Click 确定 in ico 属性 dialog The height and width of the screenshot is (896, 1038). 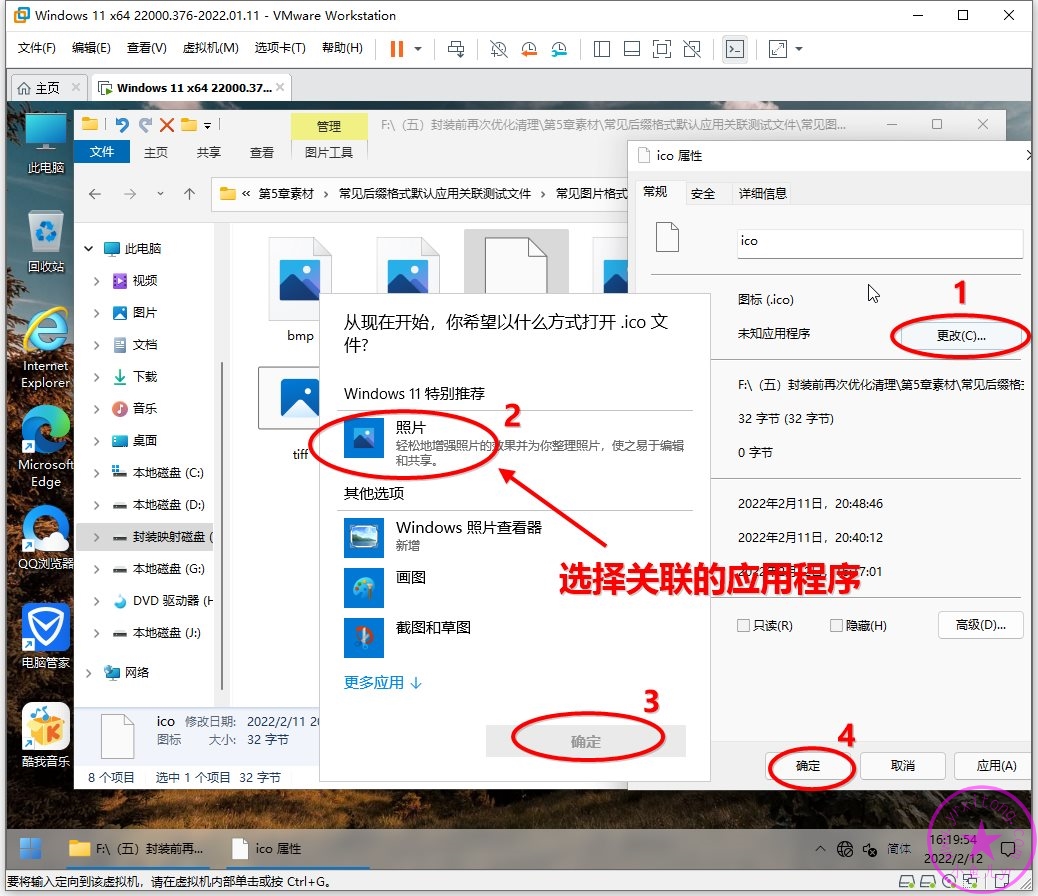pos(808,766)
